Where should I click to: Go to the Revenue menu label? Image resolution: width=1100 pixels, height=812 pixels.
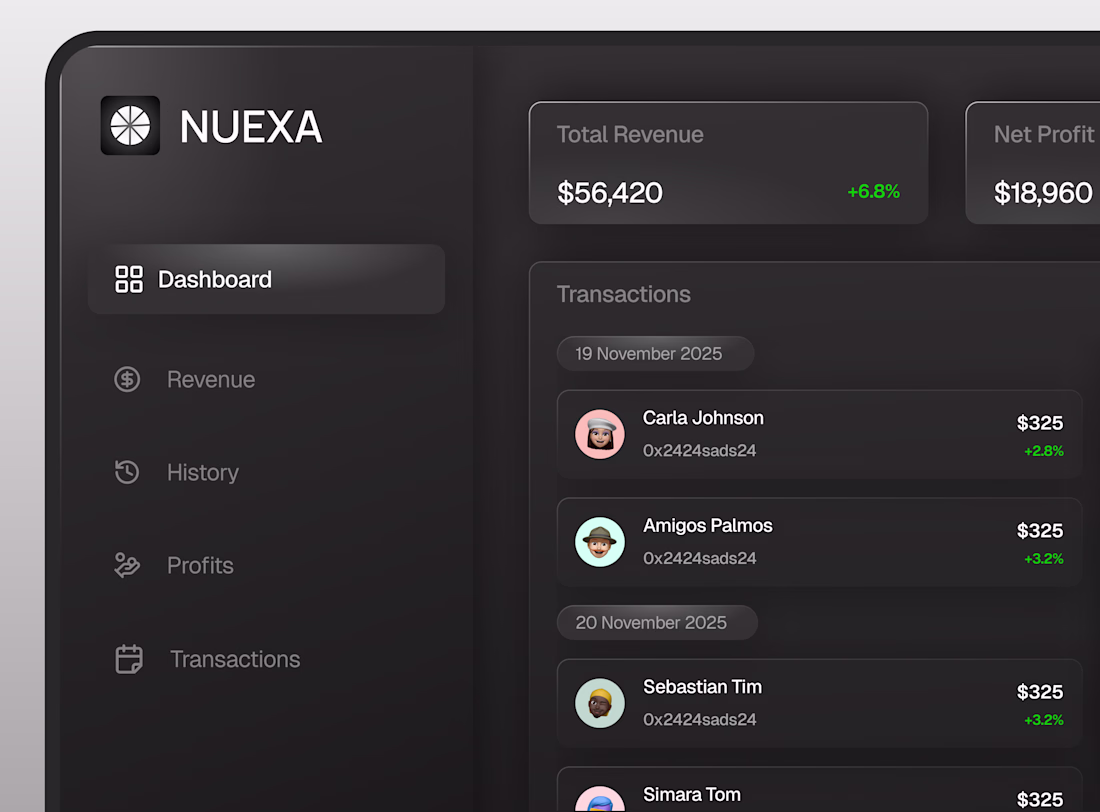[x=211, y=379]
